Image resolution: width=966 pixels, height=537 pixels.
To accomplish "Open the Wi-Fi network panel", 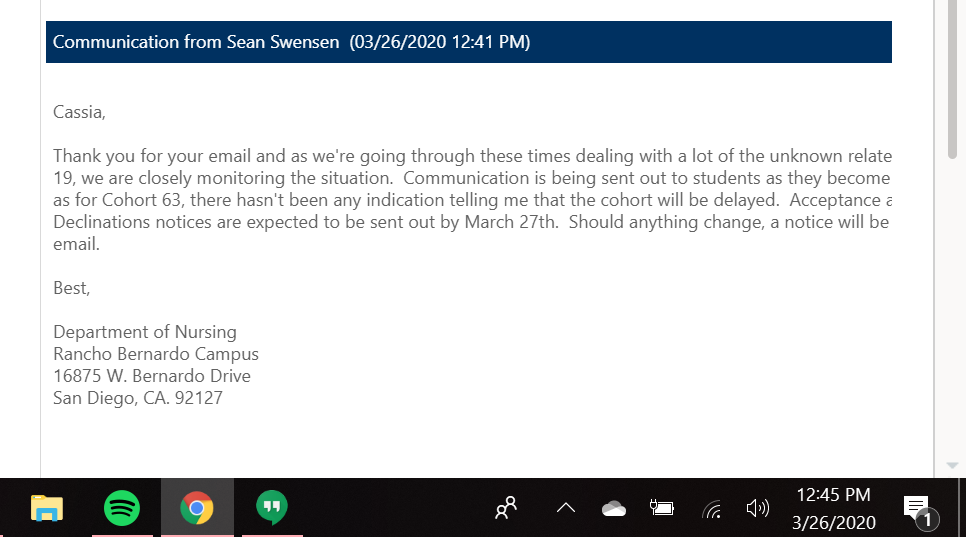I will [711, 509].
